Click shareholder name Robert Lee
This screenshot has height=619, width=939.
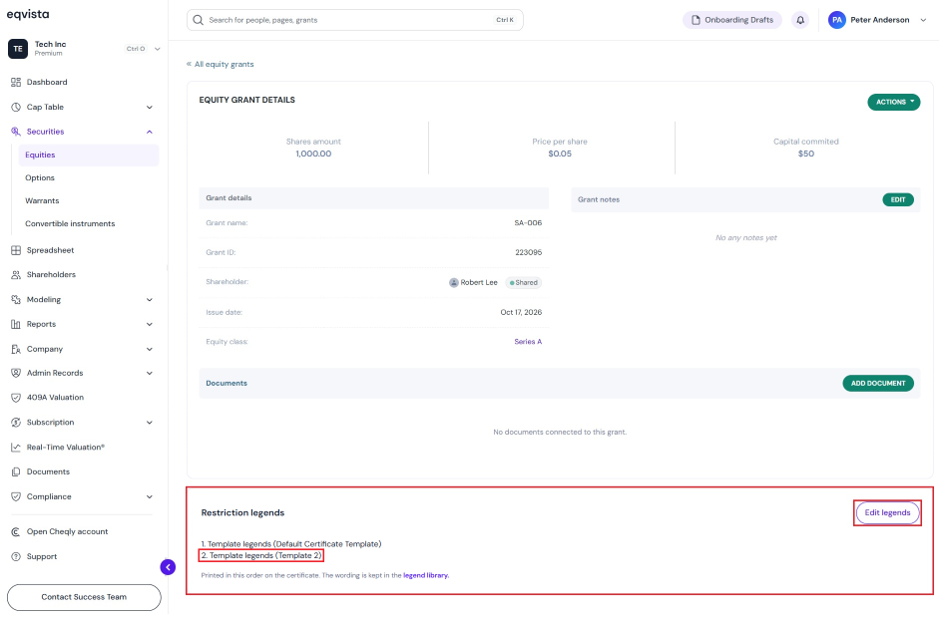(x=479, y=284)
